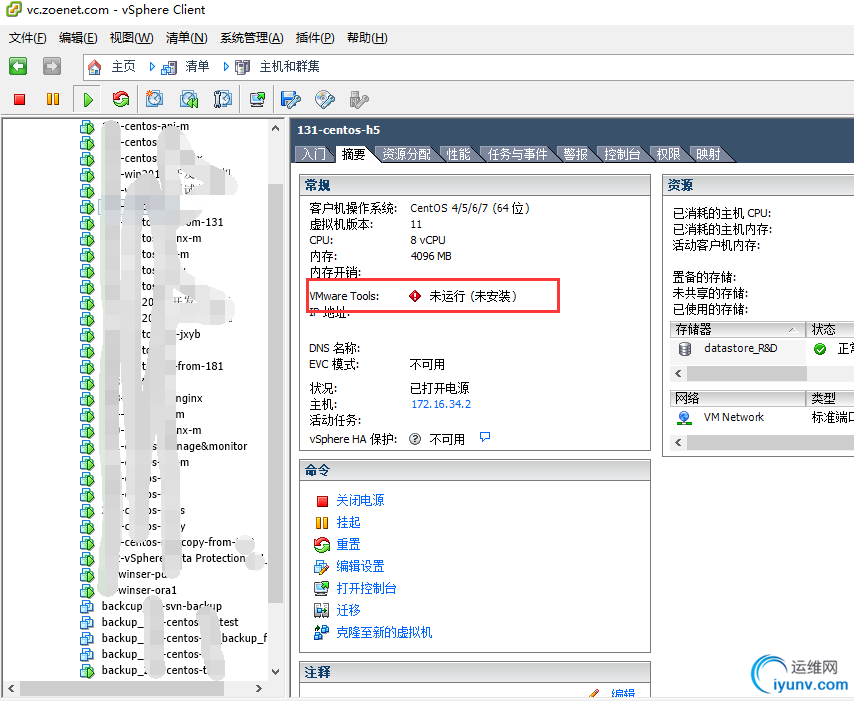Open Snapshot Manager toolbar icon
This screenshot has height=701, width=854.
[223, 99]
